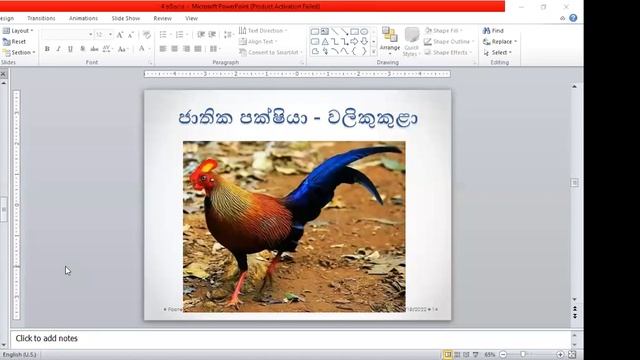This screenshot has height=360, width=640.
Task: Expand the shapes gallery More arrow
Action: click(x=373, y=52)
